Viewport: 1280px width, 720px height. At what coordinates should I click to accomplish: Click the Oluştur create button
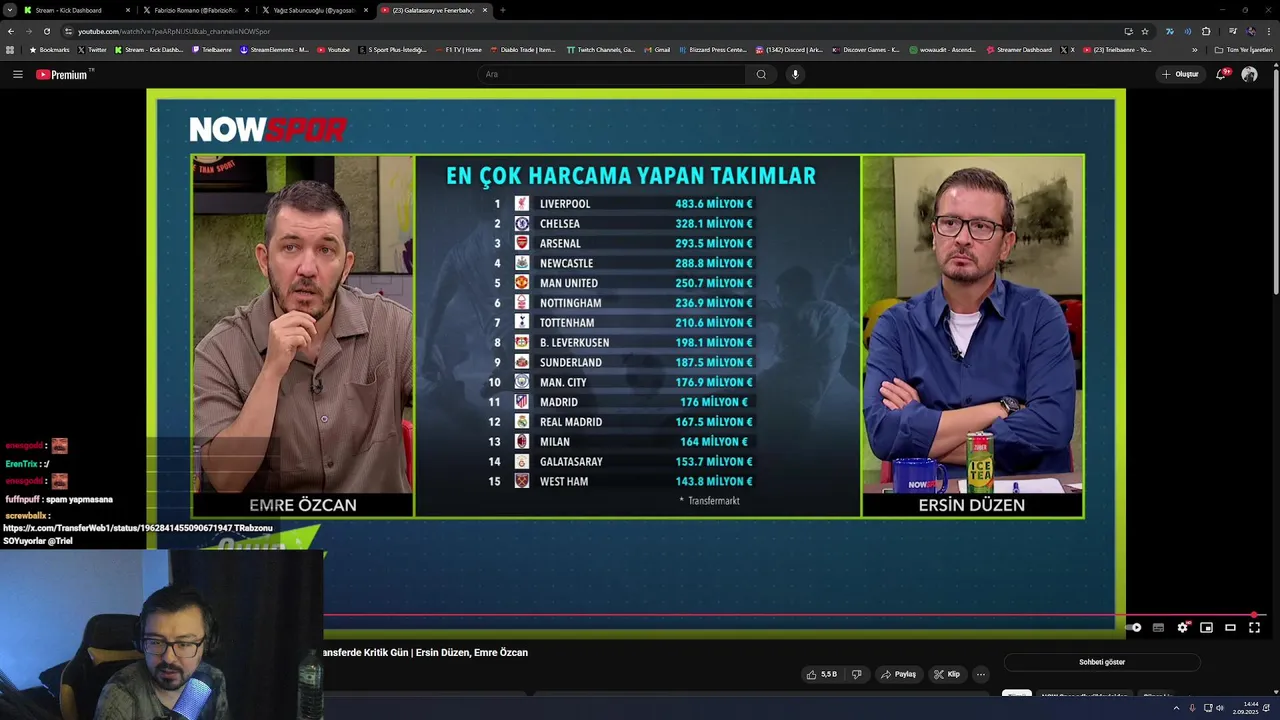coord(1180,74)
